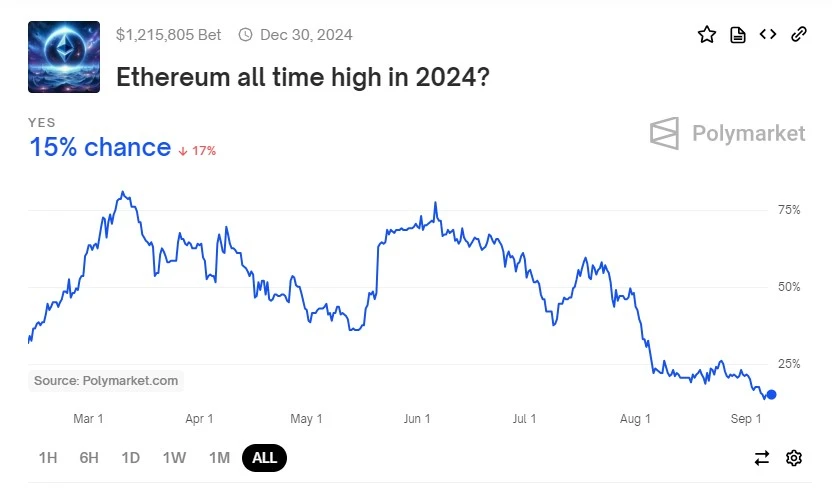Select the 1H time range
Viewport: 832px width, 504px height.
coord(48,458)
